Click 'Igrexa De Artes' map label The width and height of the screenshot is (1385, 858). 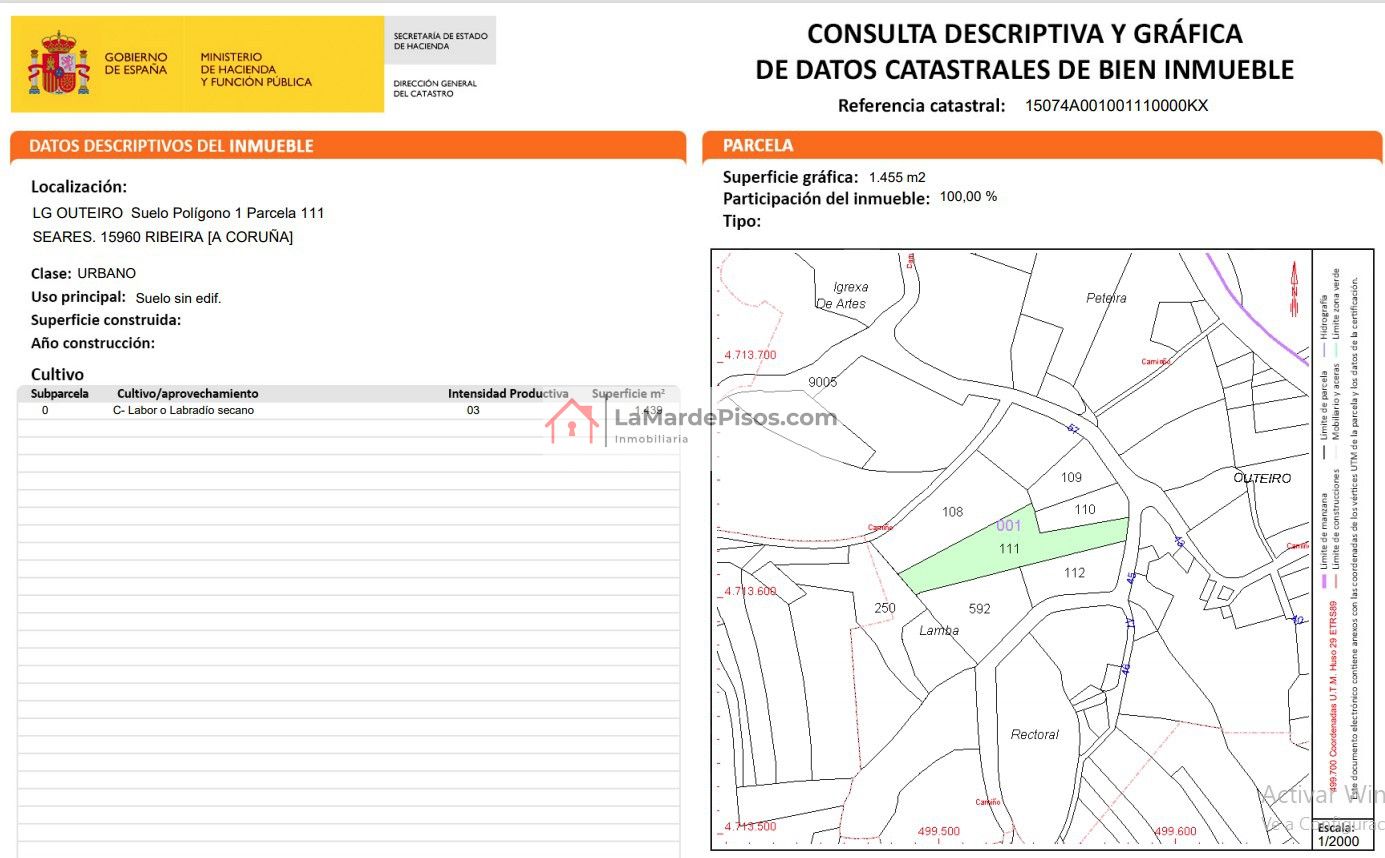coord(842,295)
